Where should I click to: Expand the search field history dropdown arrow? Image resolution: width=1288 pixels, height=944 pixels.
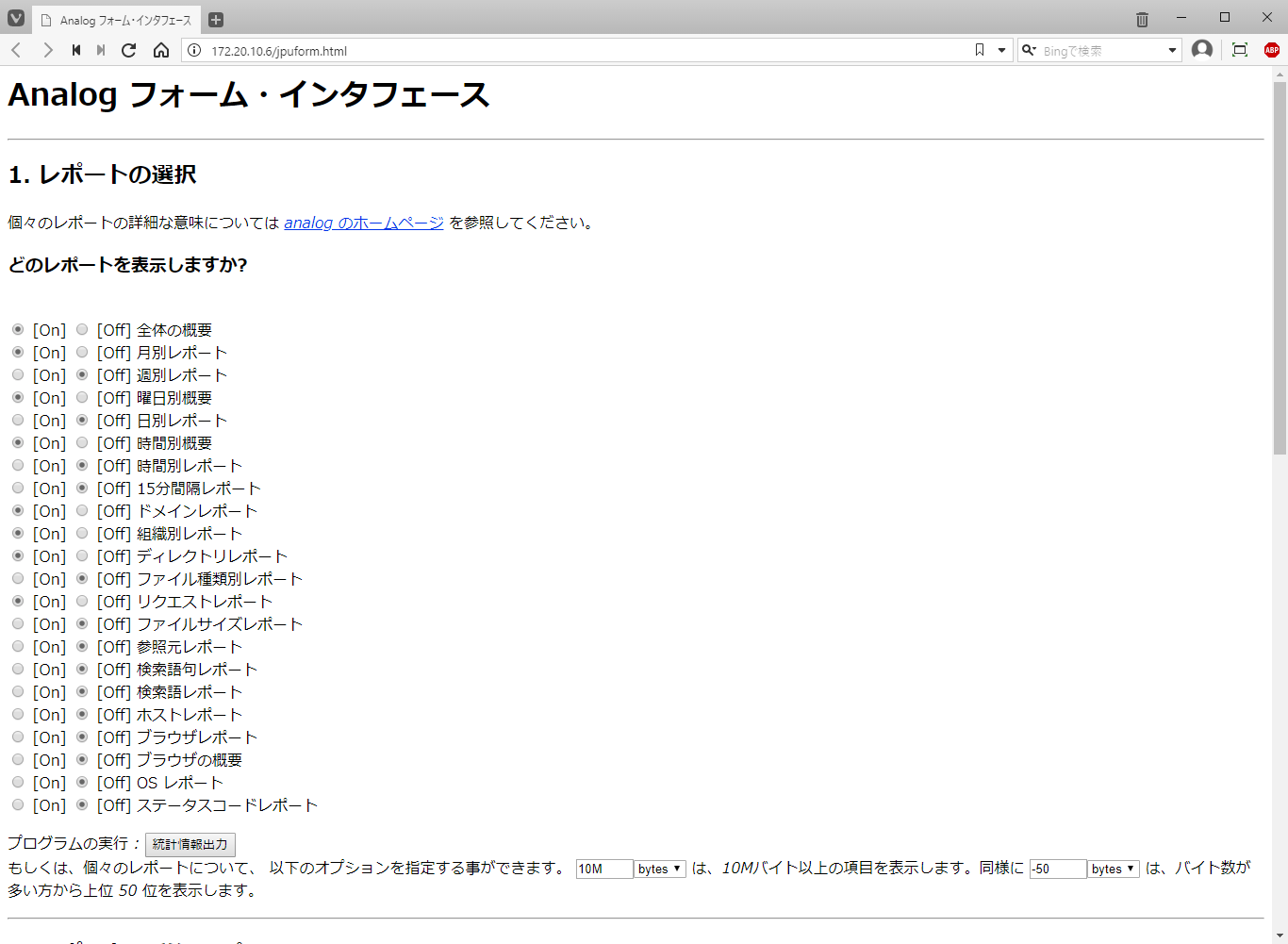coord(1172,50)
